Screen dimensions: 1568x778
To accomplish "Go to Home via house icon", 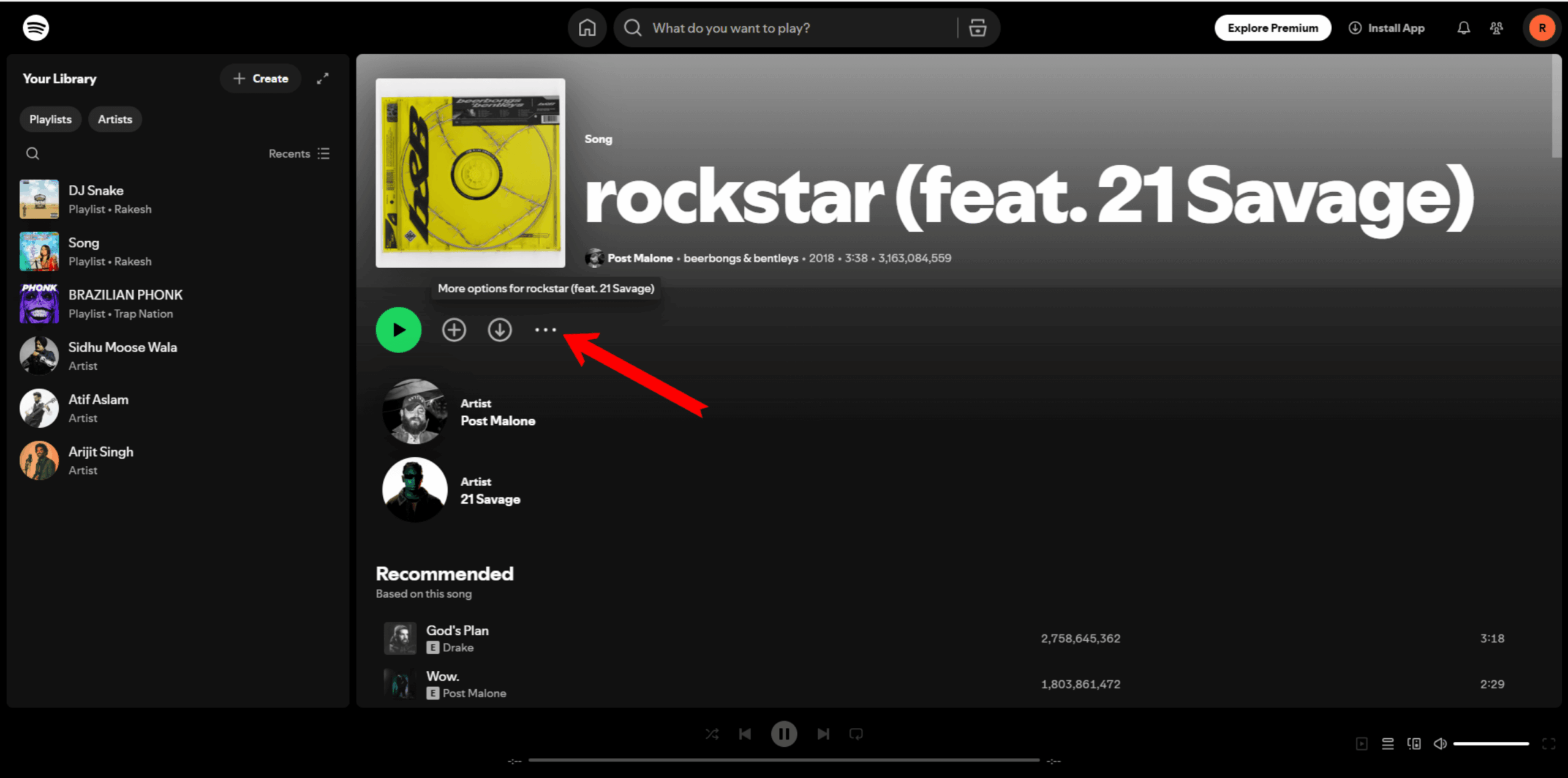I will [x=587, y=28].
